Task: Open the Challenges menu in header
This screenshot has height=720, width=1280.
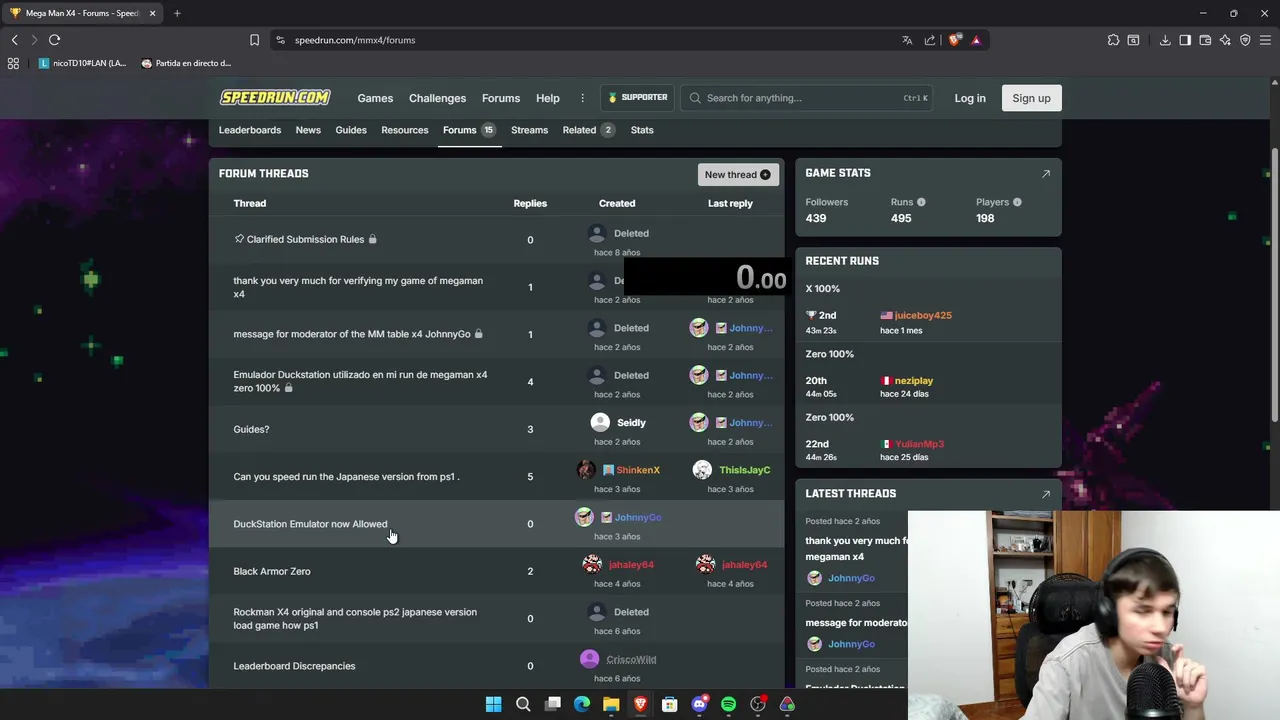Action: point(437,98)
